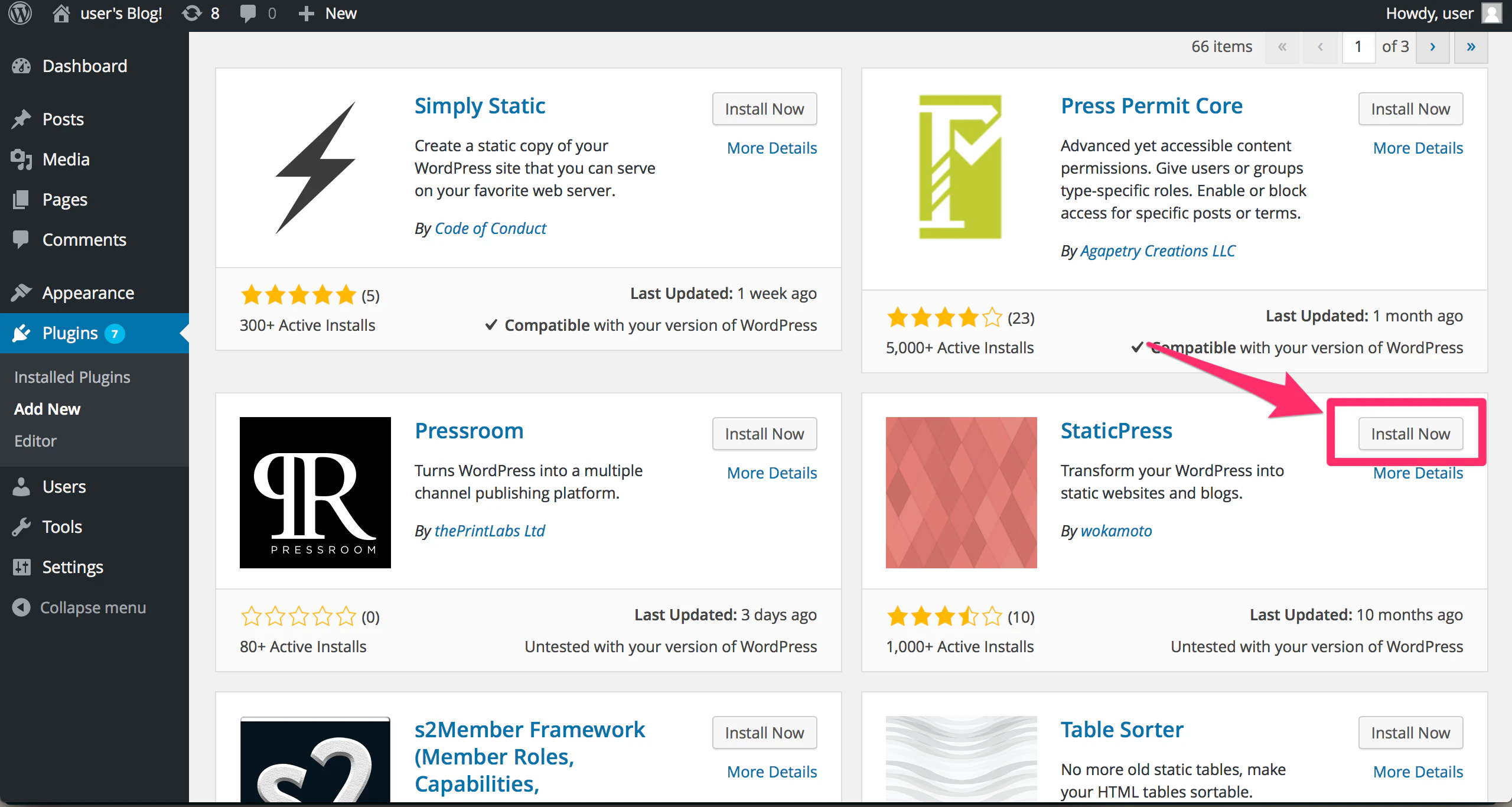Click the Pressroom plugin thumbnail

315,493
